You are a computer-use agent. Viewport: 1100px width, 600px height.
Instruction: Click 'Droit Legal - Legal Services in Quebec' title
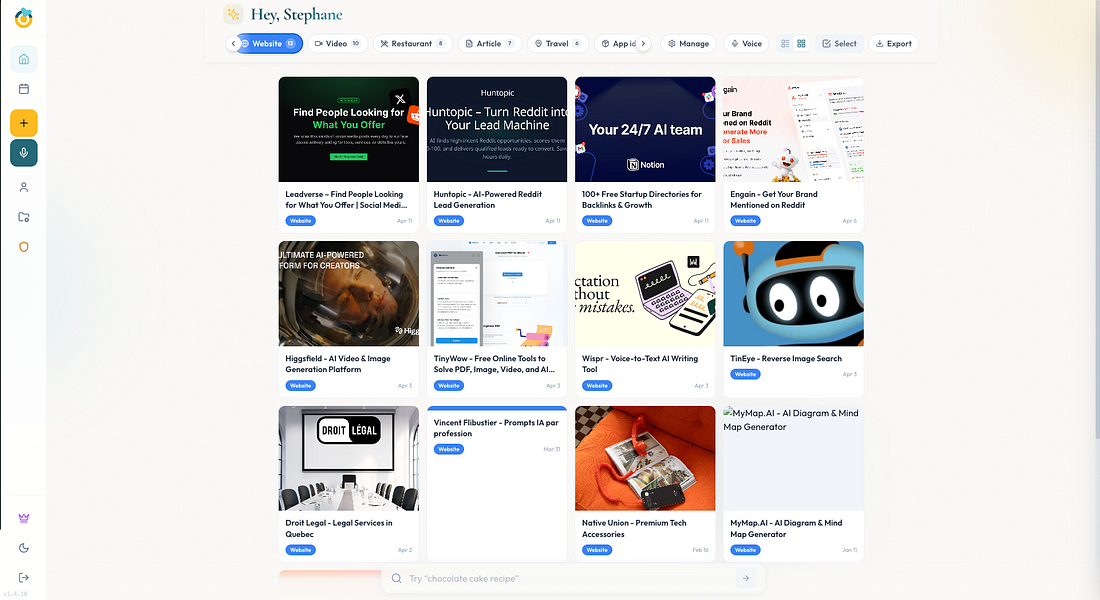[339, 528]
